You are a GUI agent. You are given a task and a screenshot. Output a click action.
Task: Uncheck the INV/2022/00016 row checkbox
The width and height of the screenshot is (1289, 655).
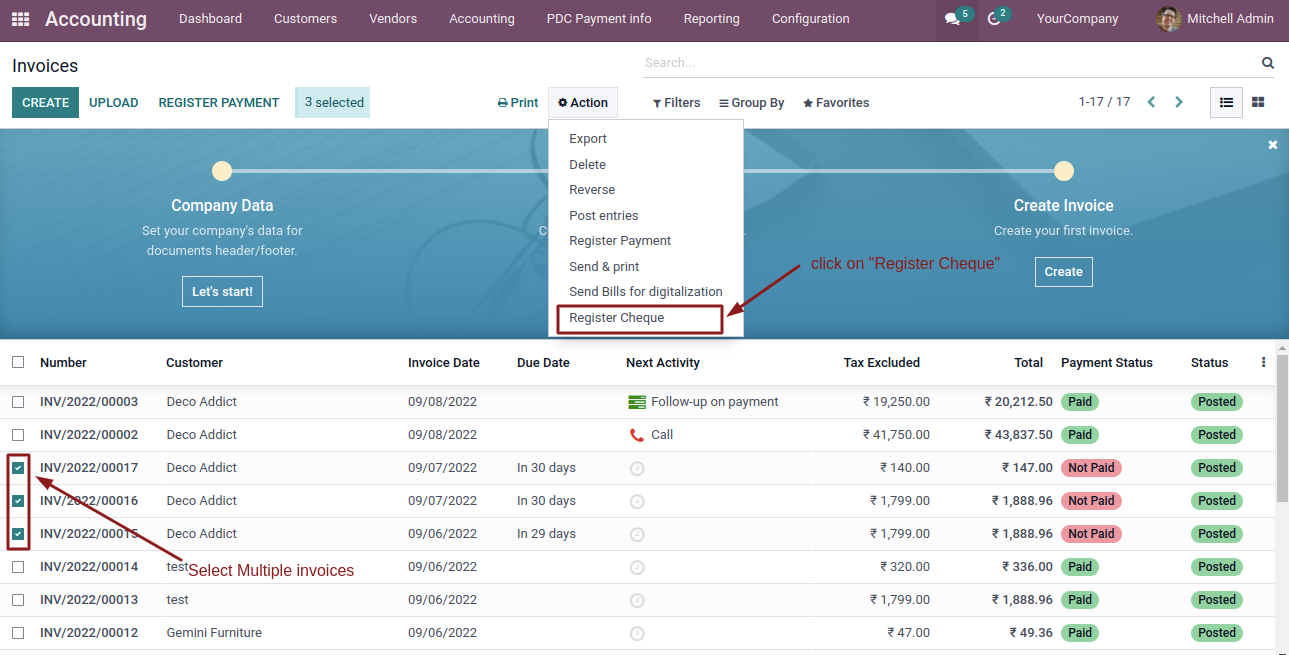point(18,501)
